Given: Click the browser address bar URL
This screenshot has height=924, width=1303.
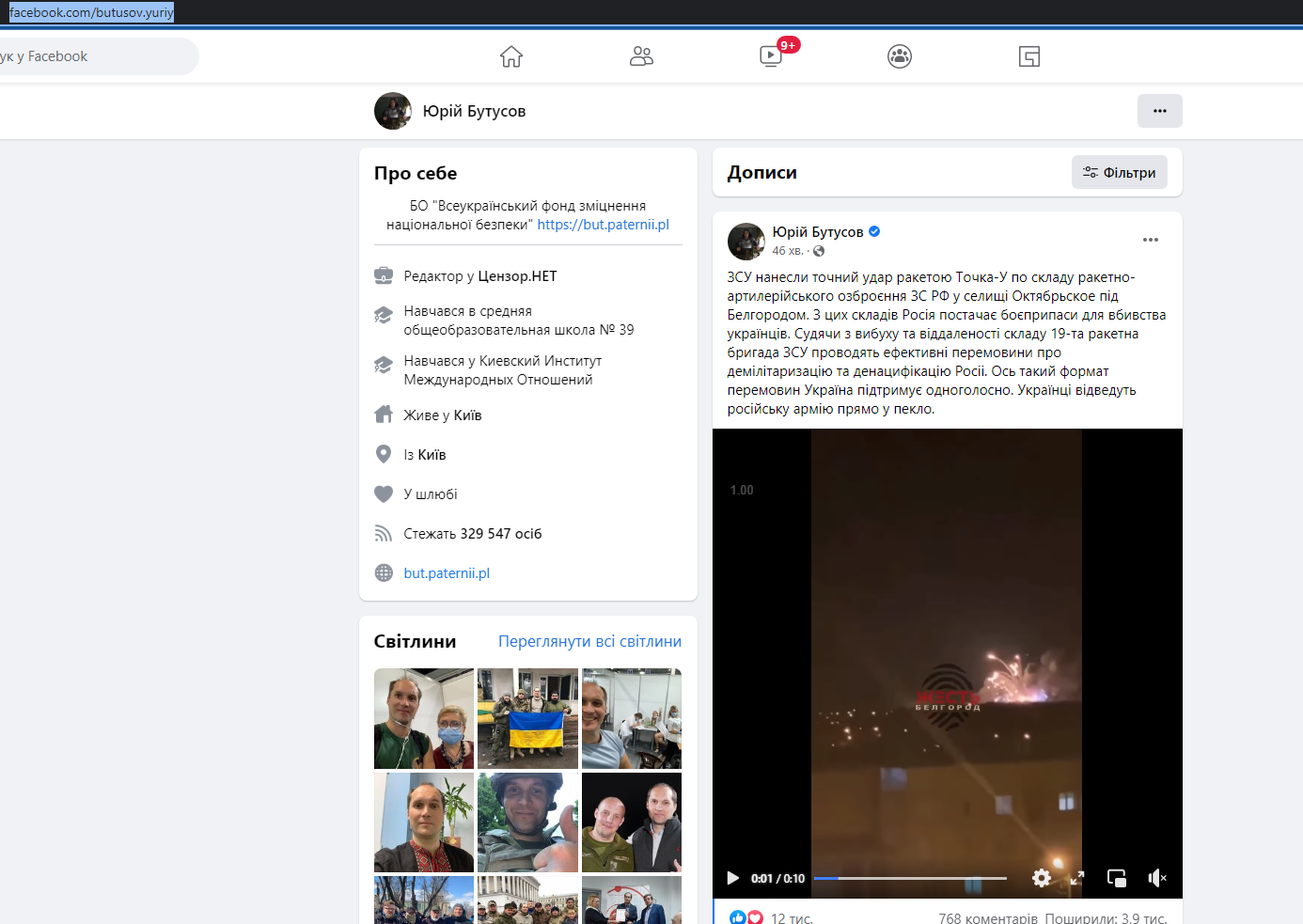Looking at the screenshot, I should point(91,12).
